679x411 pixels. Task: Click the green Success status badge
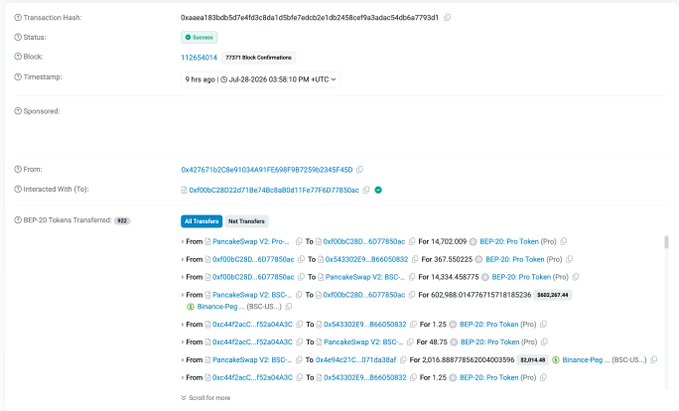[x=199, y=38]
